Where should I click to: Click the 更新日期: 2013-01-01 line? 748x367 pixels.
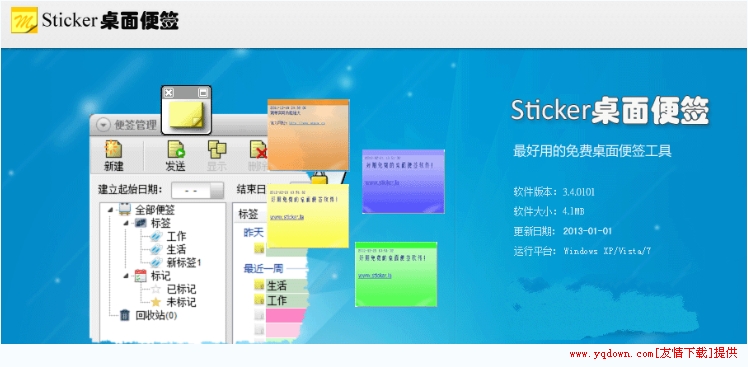tap(562, 231)
